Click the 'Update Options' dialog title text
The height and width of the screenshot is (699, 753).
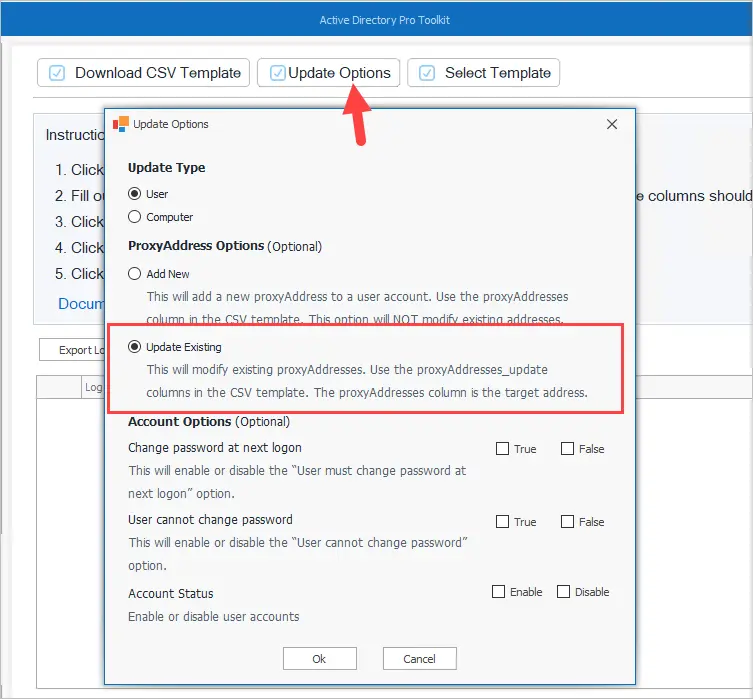coord(170,124)
